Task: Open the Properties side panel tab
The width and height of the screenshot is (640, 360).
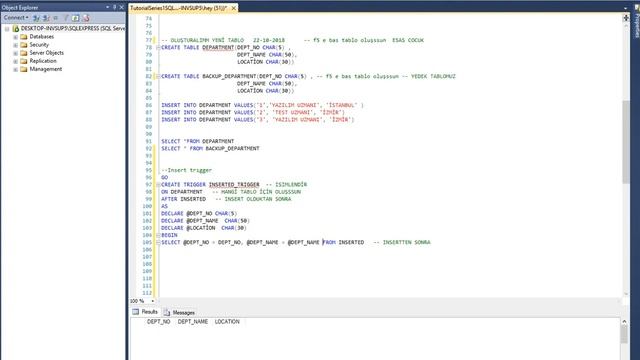Action: (x=636, y=25)
